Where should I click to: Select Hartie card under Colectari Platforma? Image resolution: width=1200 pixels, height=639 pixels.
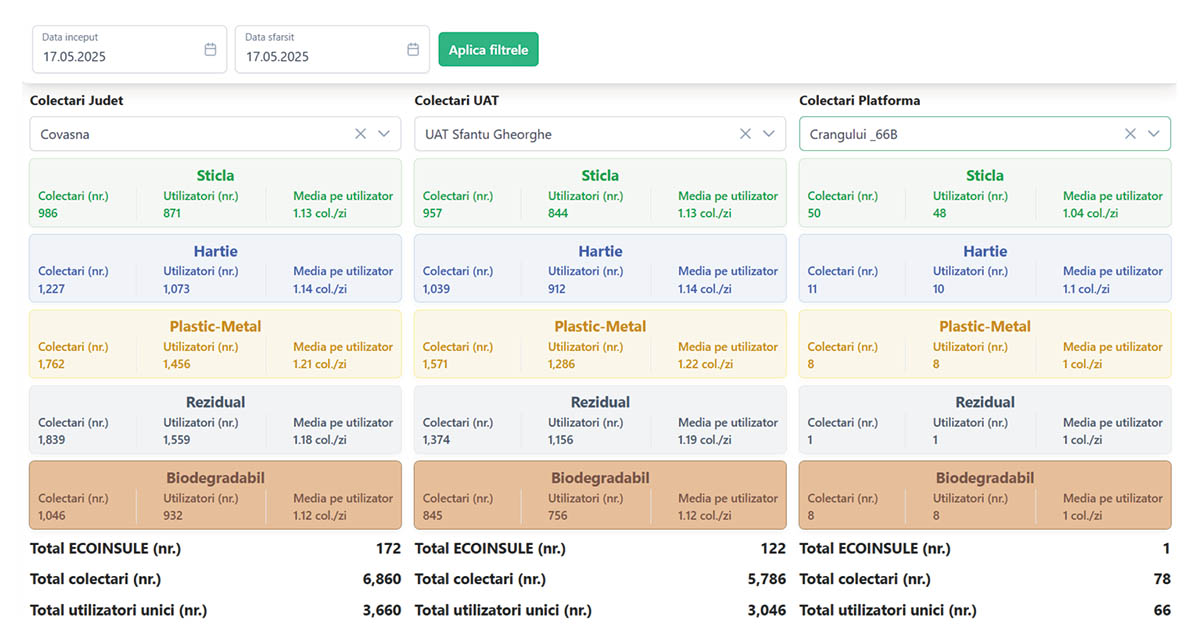(x=985, y=268)
